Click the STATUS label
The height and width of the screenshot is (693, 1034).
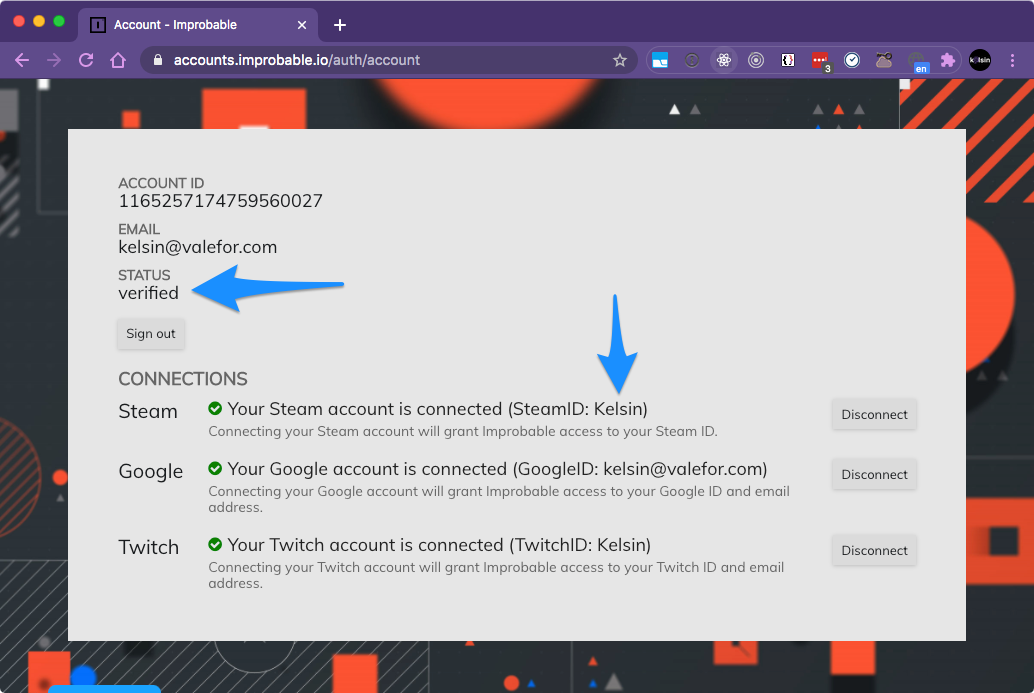(144, 275)
